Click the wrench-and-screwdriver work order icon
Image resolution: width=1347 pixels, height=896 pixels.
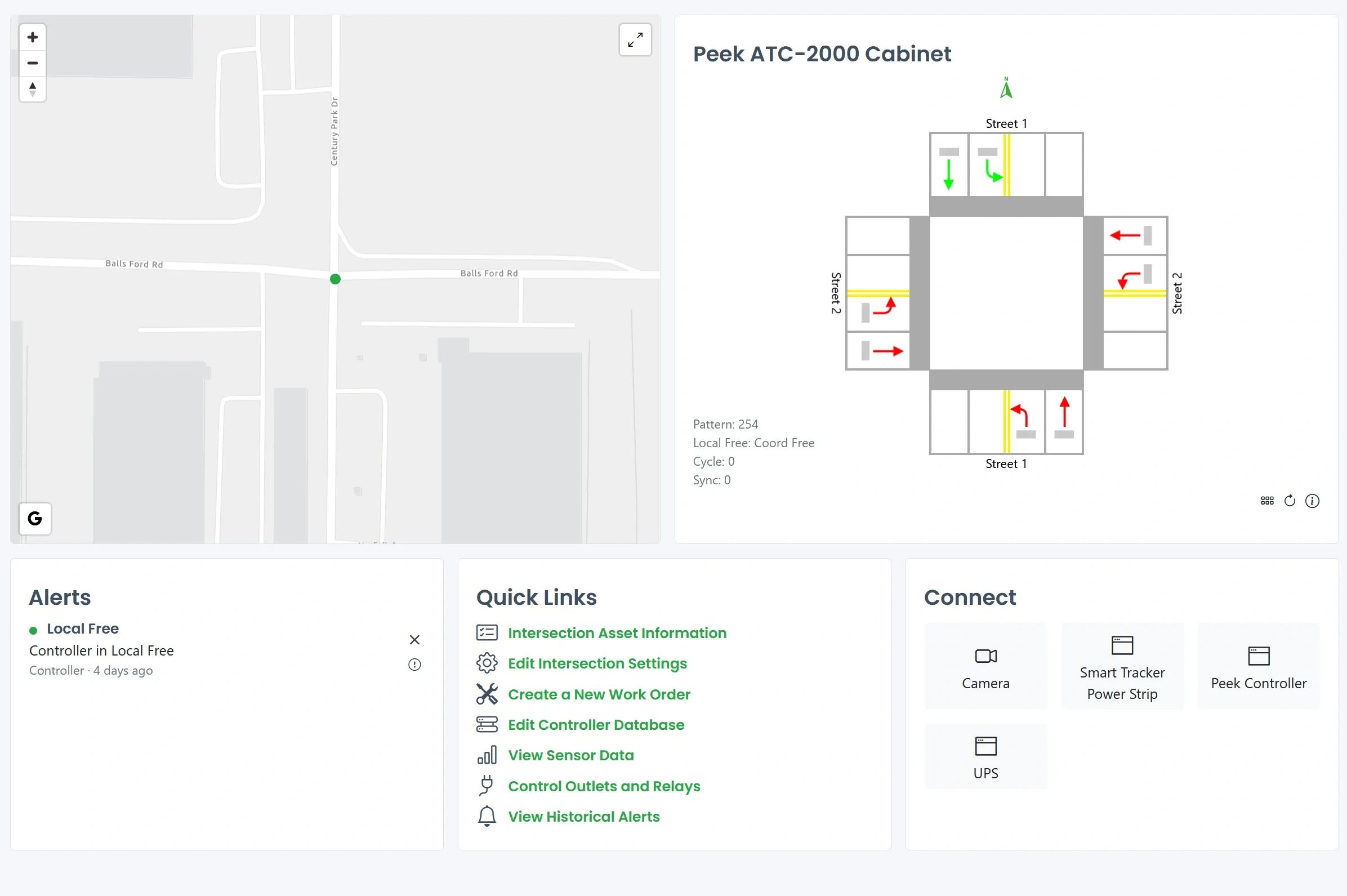(x=487, y=694)
